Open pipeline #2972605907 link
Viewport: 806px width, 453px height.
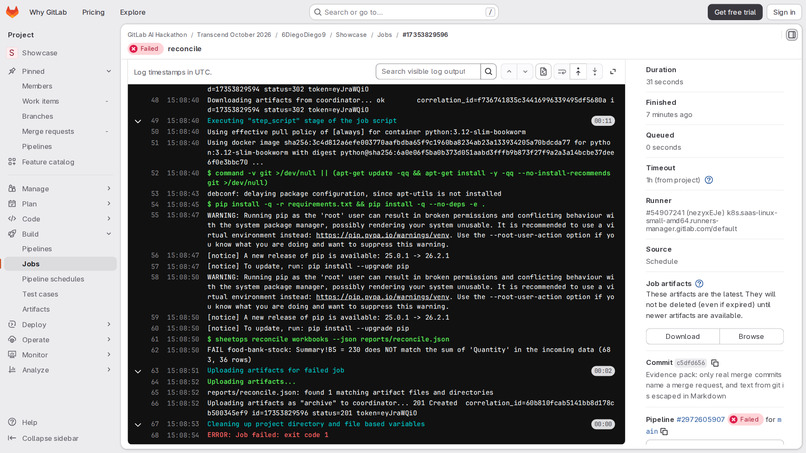(x=701, y=420)
